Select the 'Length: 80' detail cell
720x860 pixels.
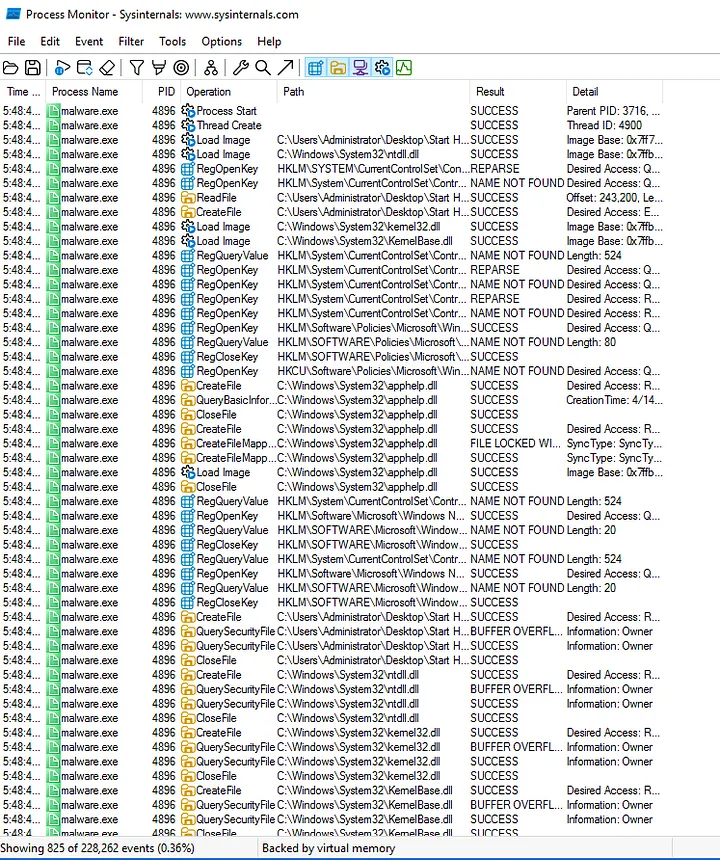[591, 342]
